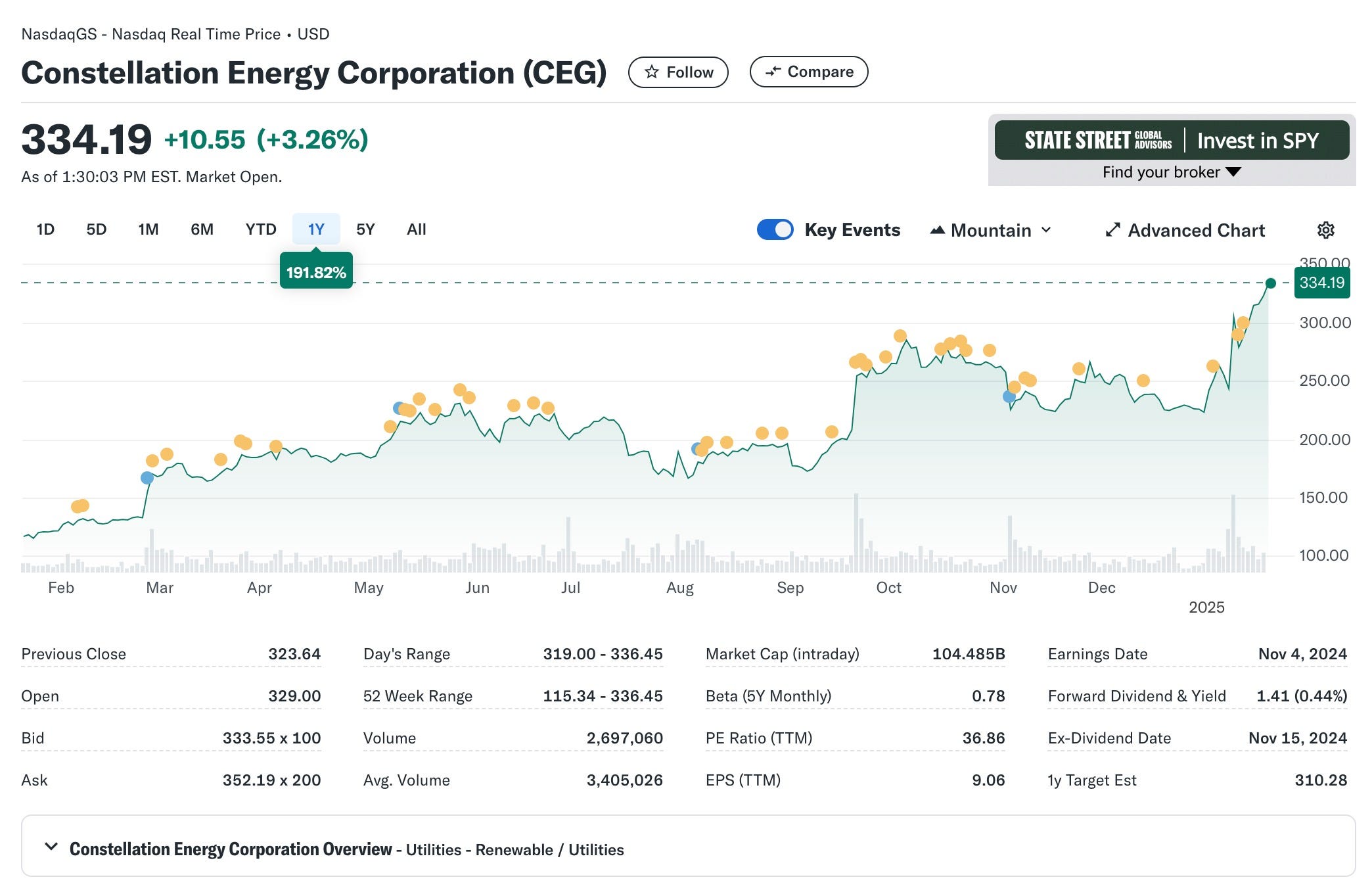Click the blue key event dot in early March
This screenshot has height=894, width=1372.
(x=147, y=478)
